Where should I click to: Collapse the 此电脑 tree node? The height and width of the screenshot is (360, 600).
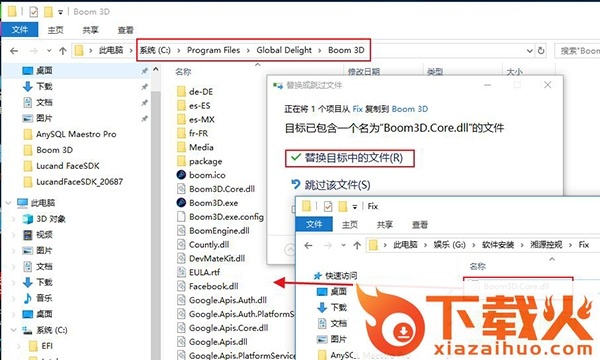click(8, 203)
